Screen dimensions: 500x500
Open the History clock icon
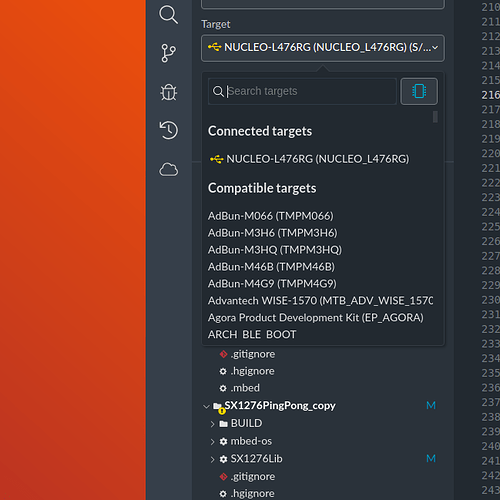[x=168, y=130]
